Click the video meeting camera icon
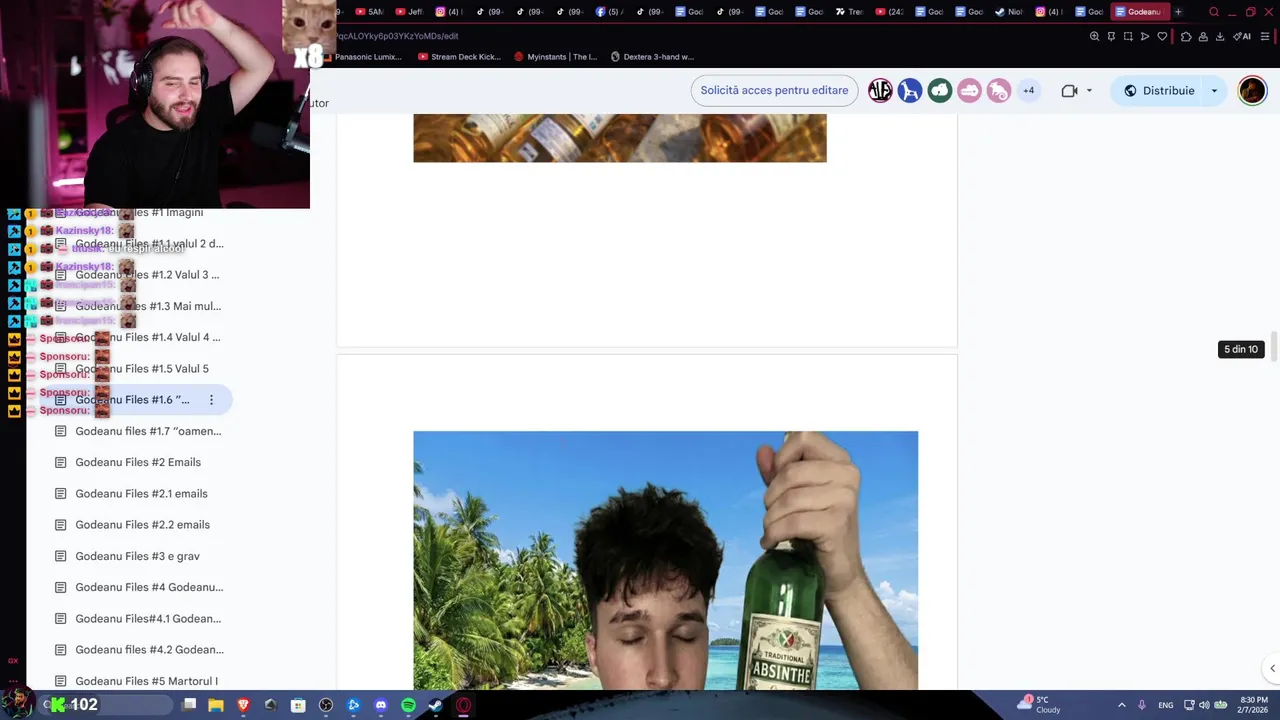1280x720 pixels. [1069, 91]
